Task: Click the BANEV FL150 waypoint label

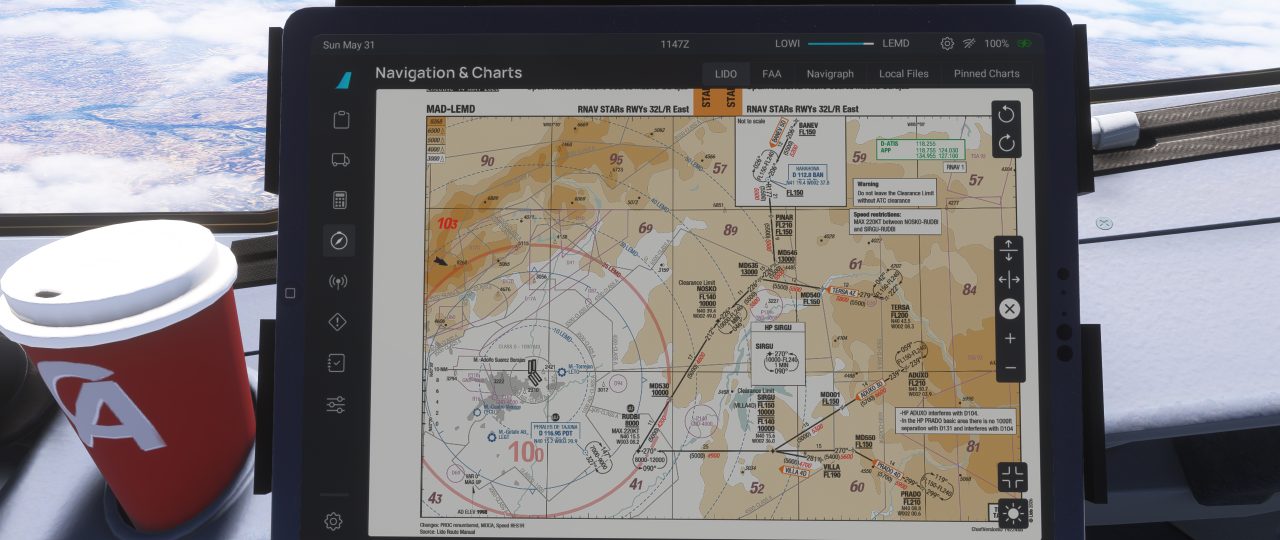Action: (x=808, y=128)
